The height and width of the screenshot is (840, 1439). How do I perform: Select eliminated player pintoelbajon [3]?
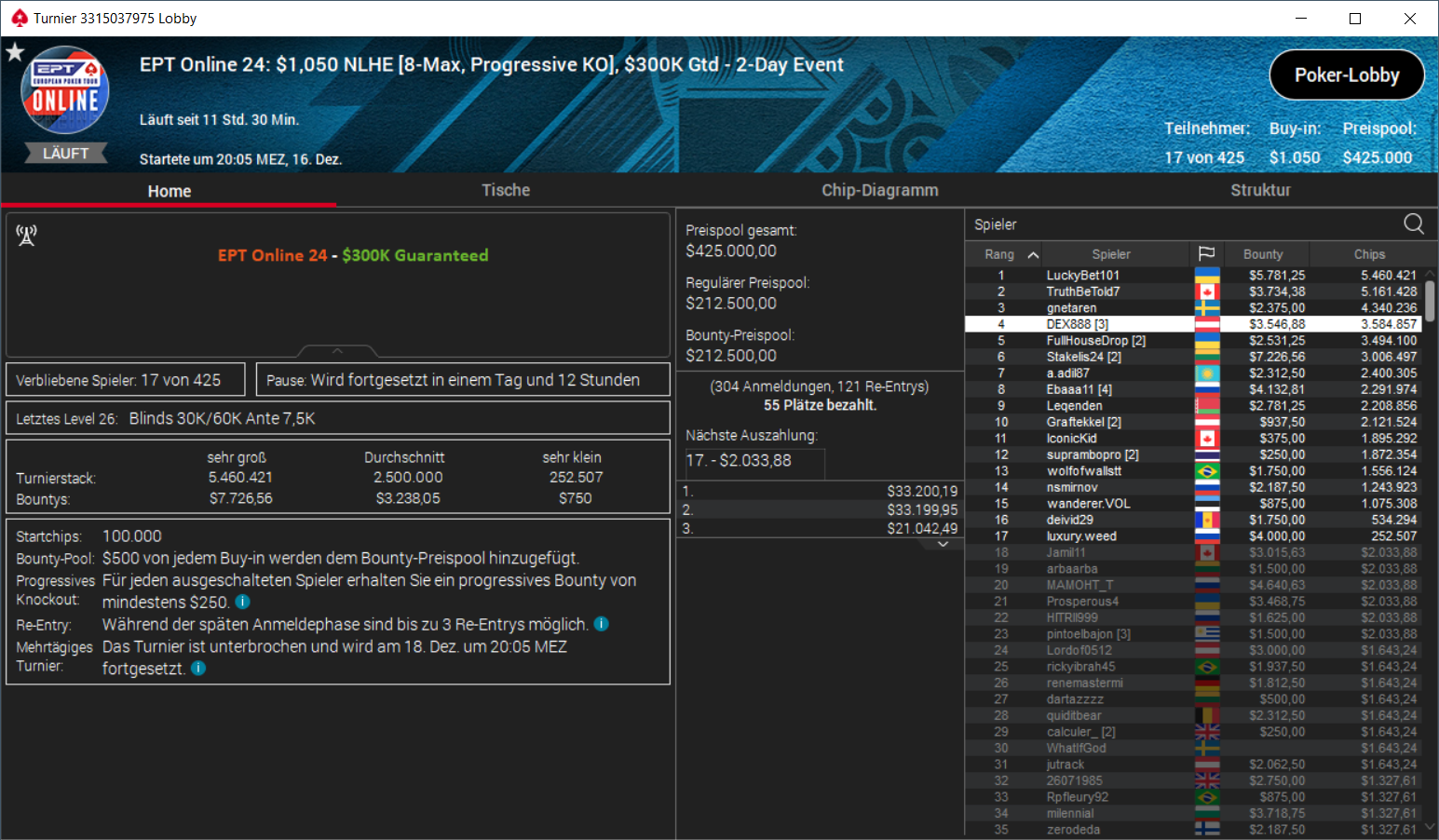pyautogui.click(x=1194, y=634)
